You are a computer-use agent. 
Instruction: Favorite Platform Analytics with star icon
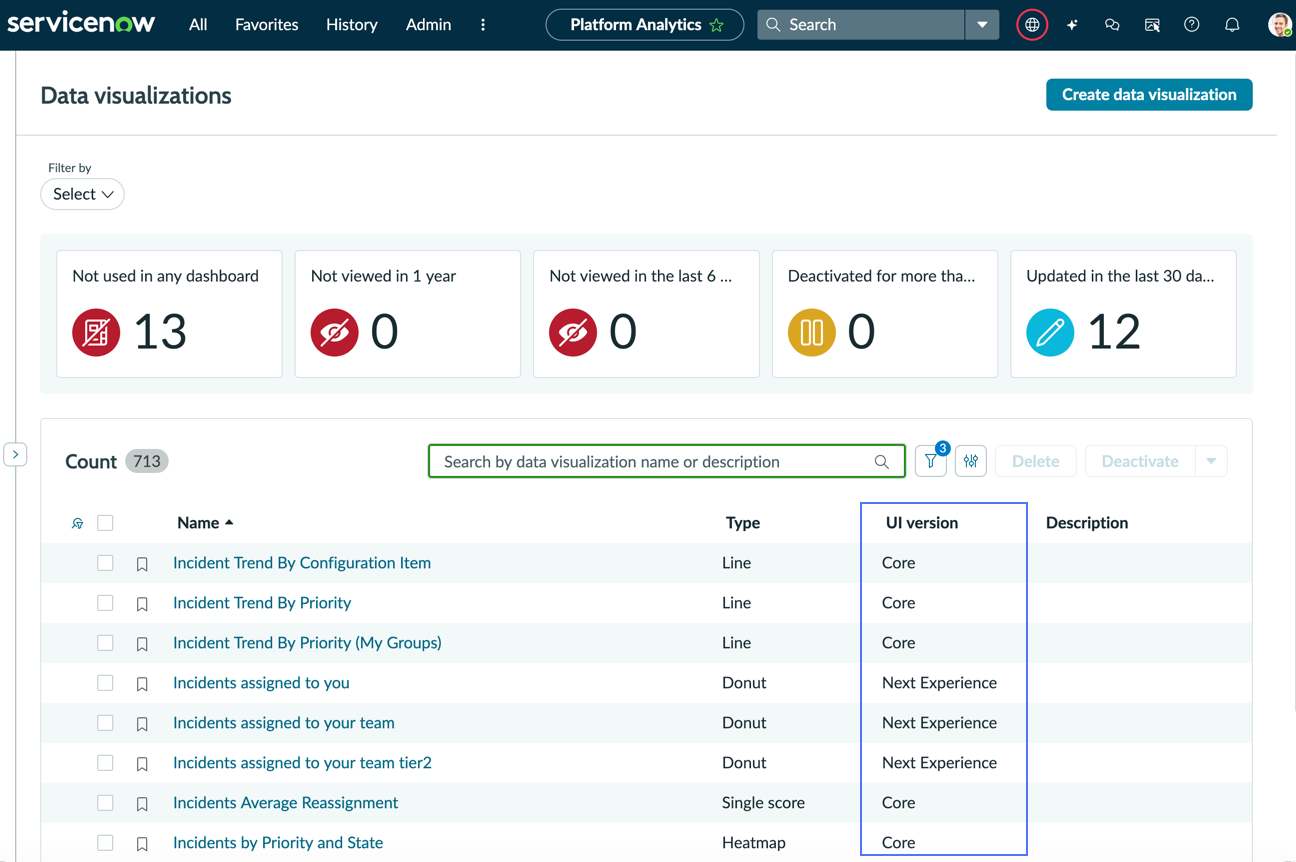coord(717,25)
